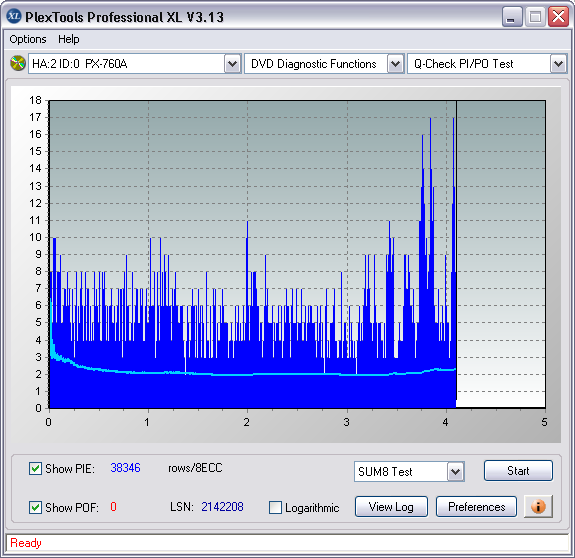Click the disc drive icon beside PX-760A

click(x=18, y=63)
